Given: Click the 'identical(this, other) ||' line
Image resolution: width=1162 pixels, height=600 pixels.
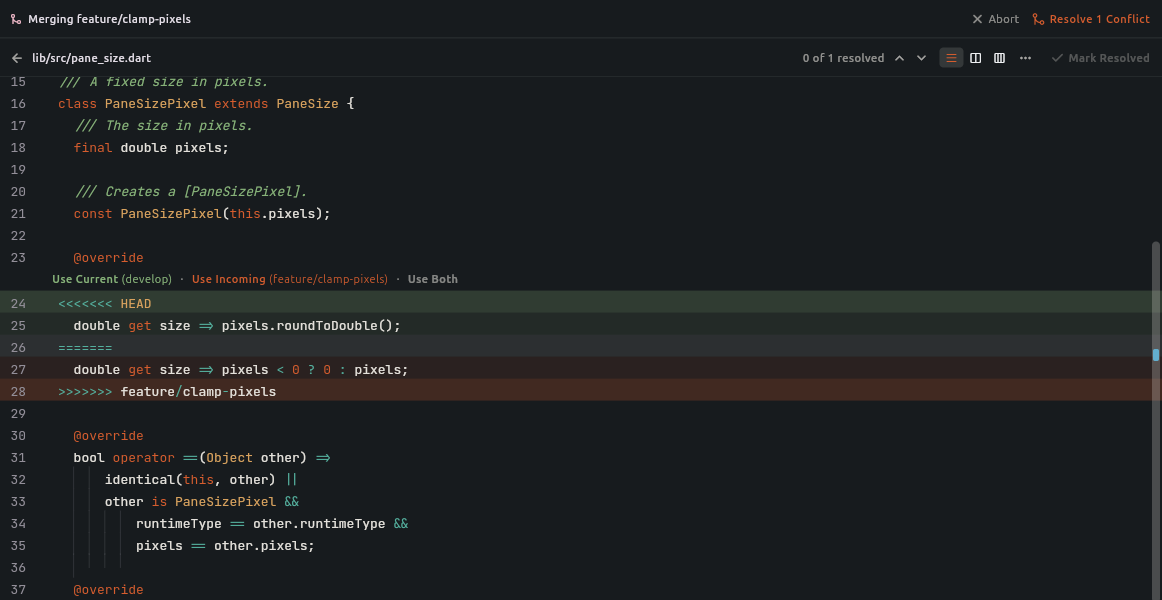Looking at the screenshot, I should tap(201, 479).
